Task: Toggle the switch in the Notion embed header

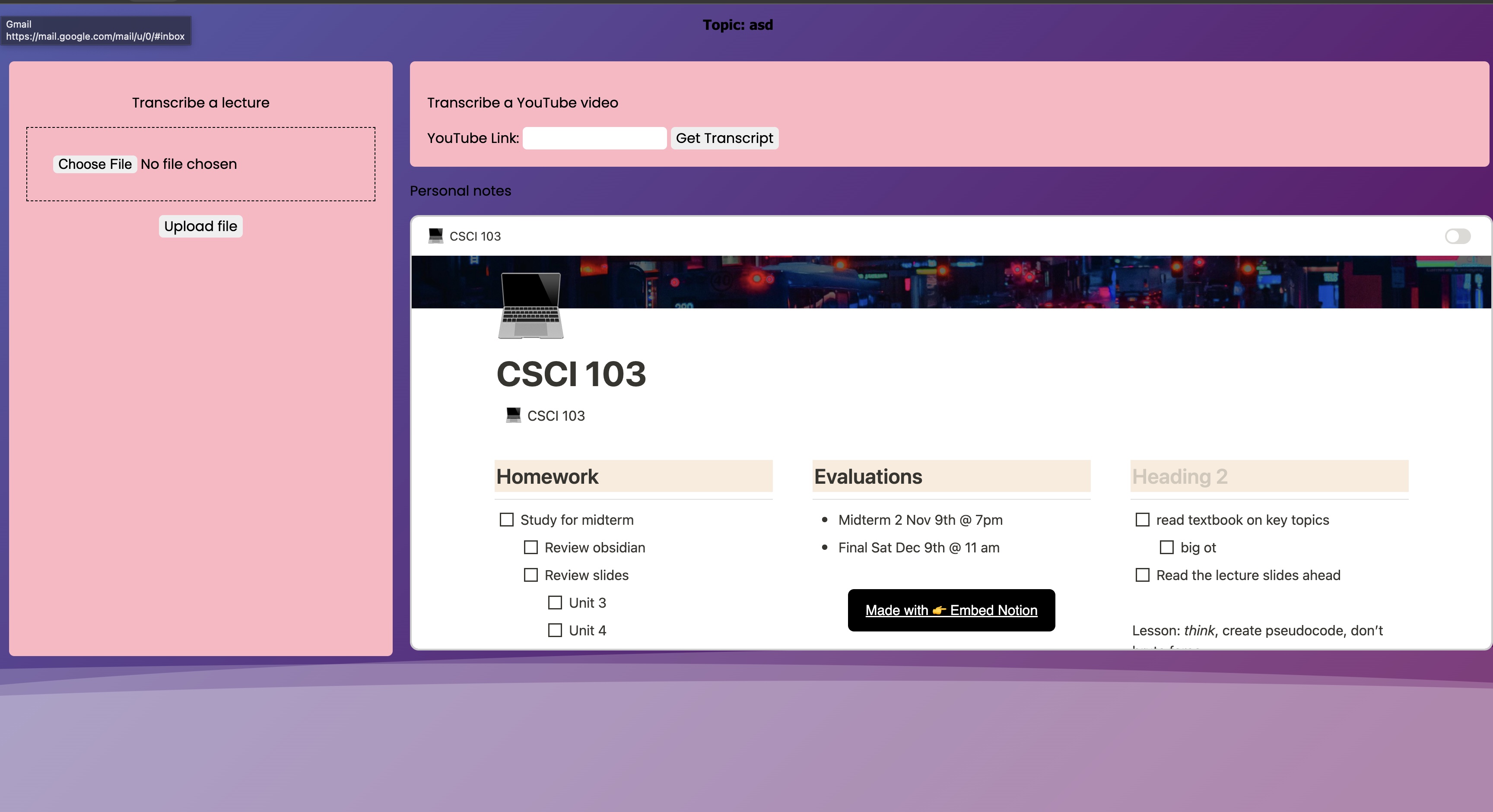Action: point(1457,236)
